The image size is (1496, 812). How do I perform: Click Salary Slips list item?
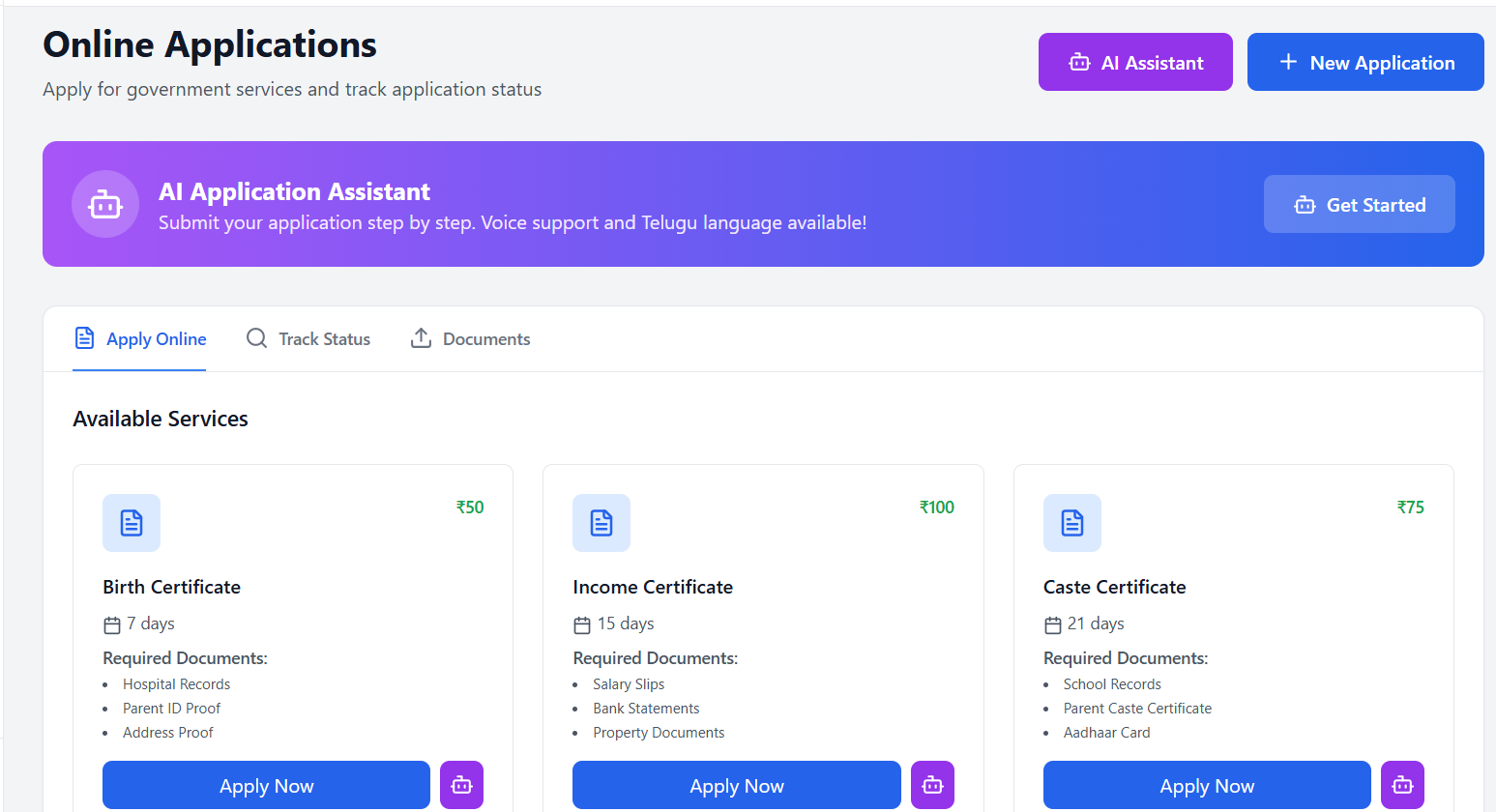[630, 684]
